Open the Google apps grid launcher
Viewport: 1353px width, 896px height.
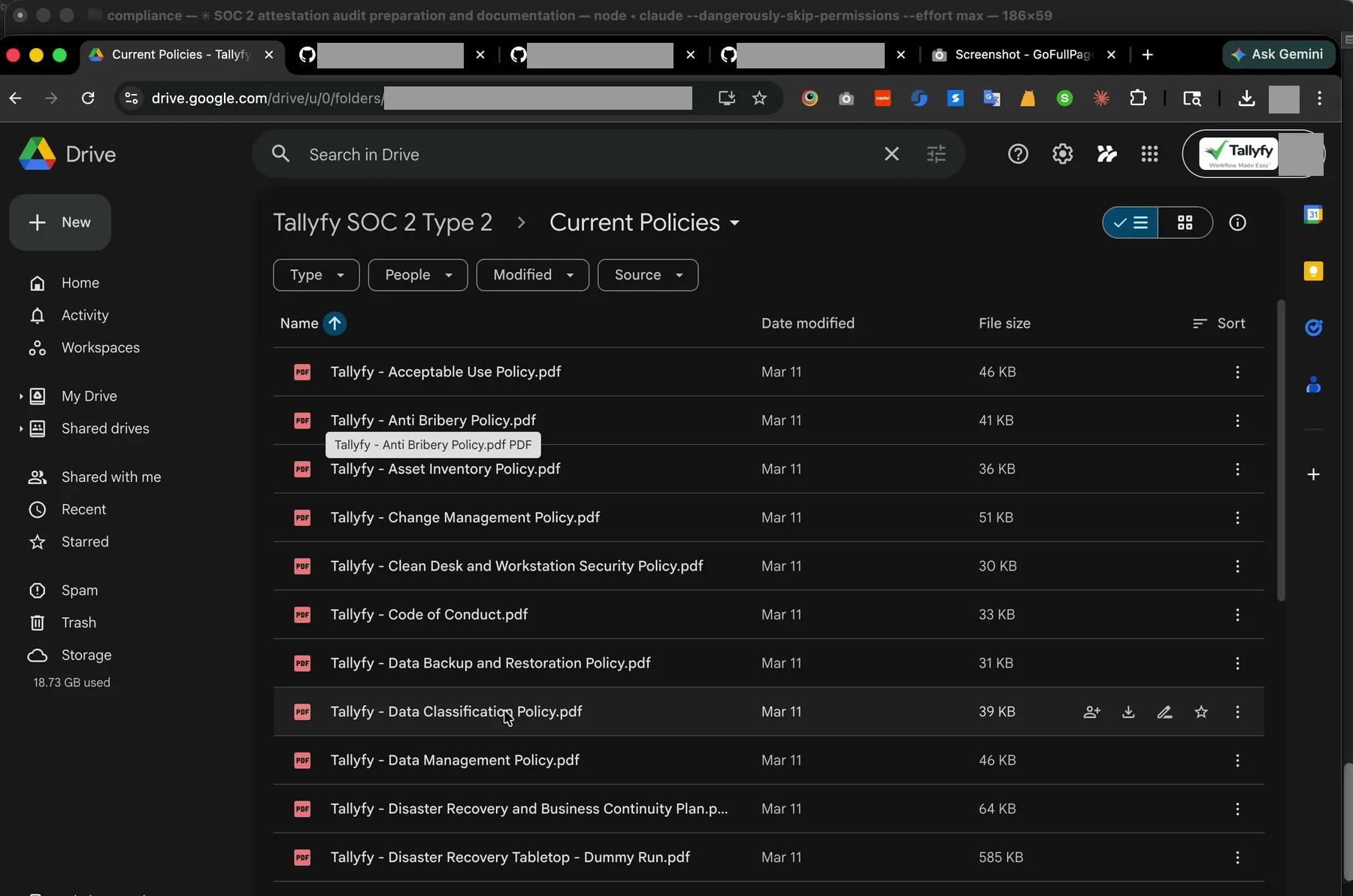(1149, 154)
